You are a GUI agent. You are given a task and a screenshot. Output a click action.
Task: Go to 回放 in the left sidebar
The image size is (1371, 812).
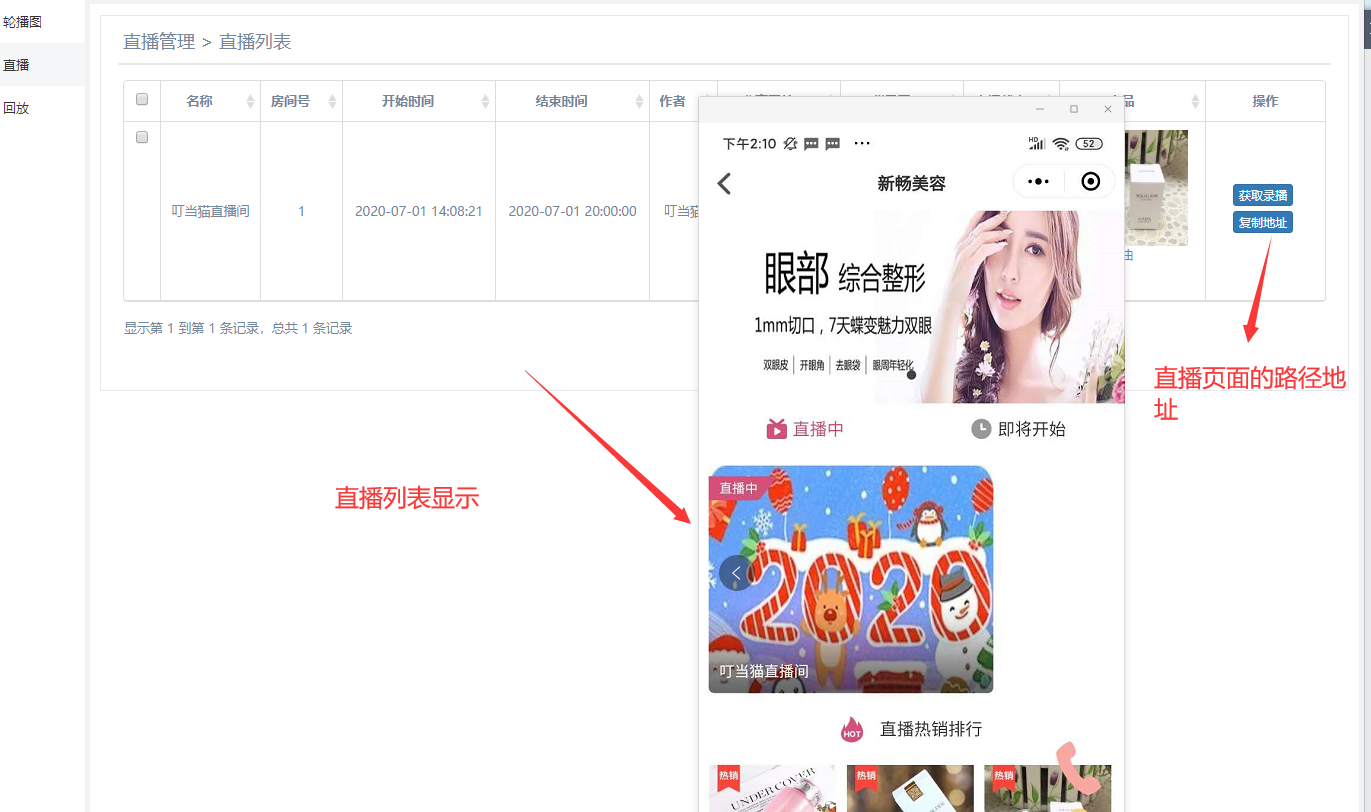pyautogui.click(x=16, y=108)
